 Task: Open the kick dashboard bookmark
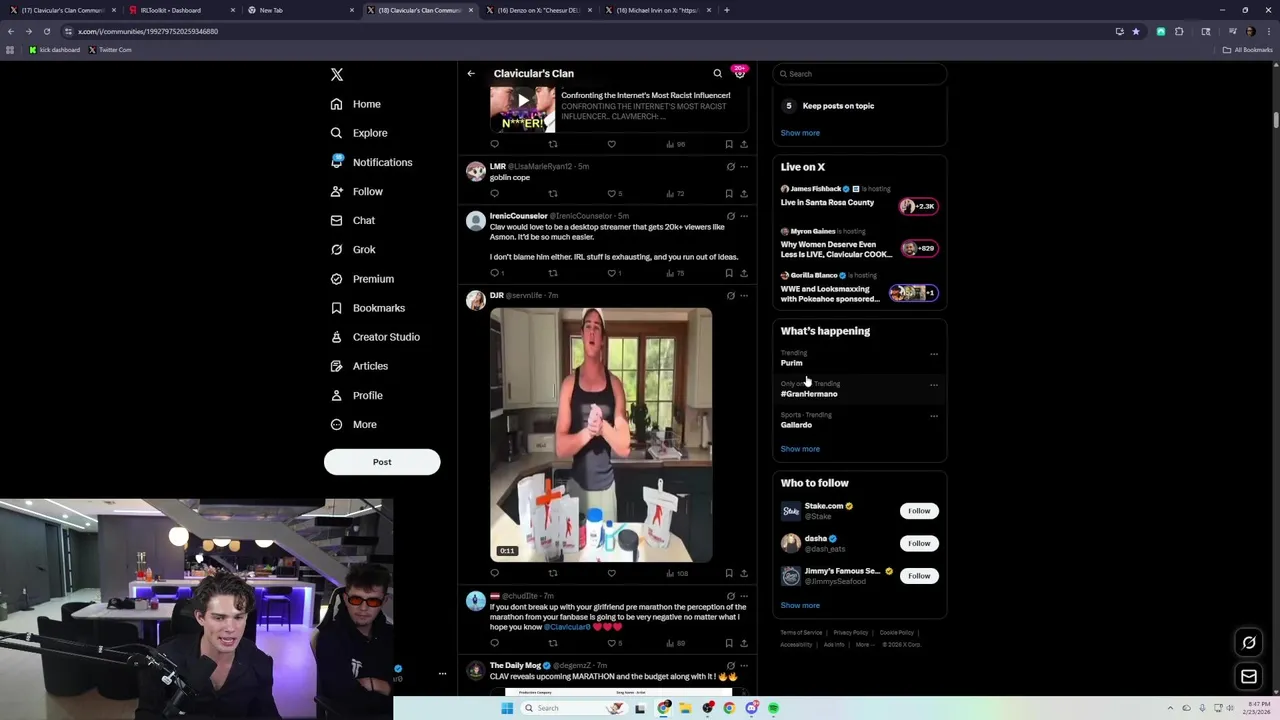tap(54, 50)
